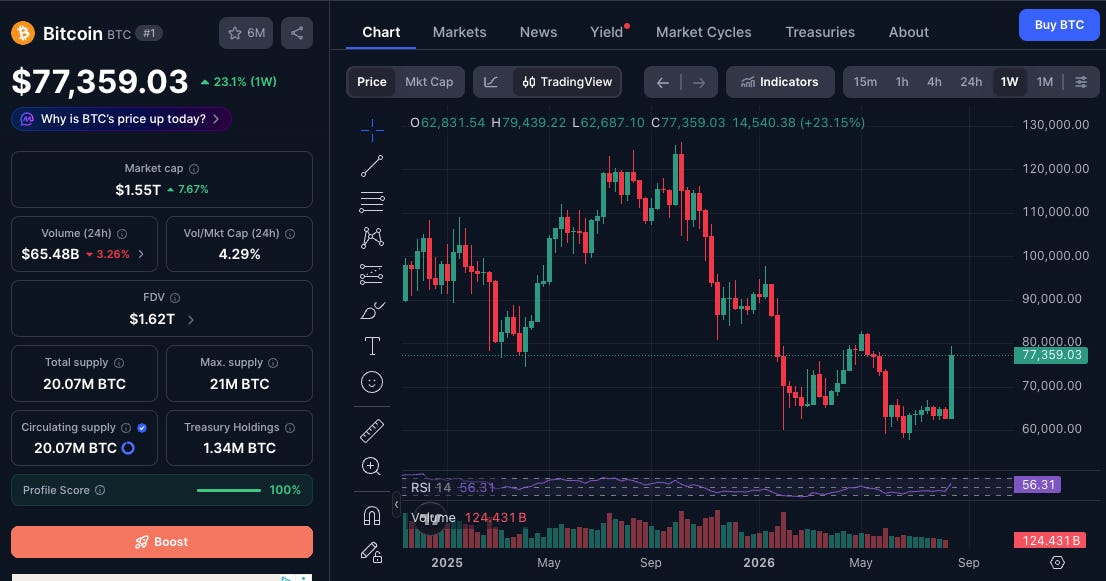The image size is (1106, 581).
Task: Select the Fibonacci retracement tool
Action: (372, 202)
